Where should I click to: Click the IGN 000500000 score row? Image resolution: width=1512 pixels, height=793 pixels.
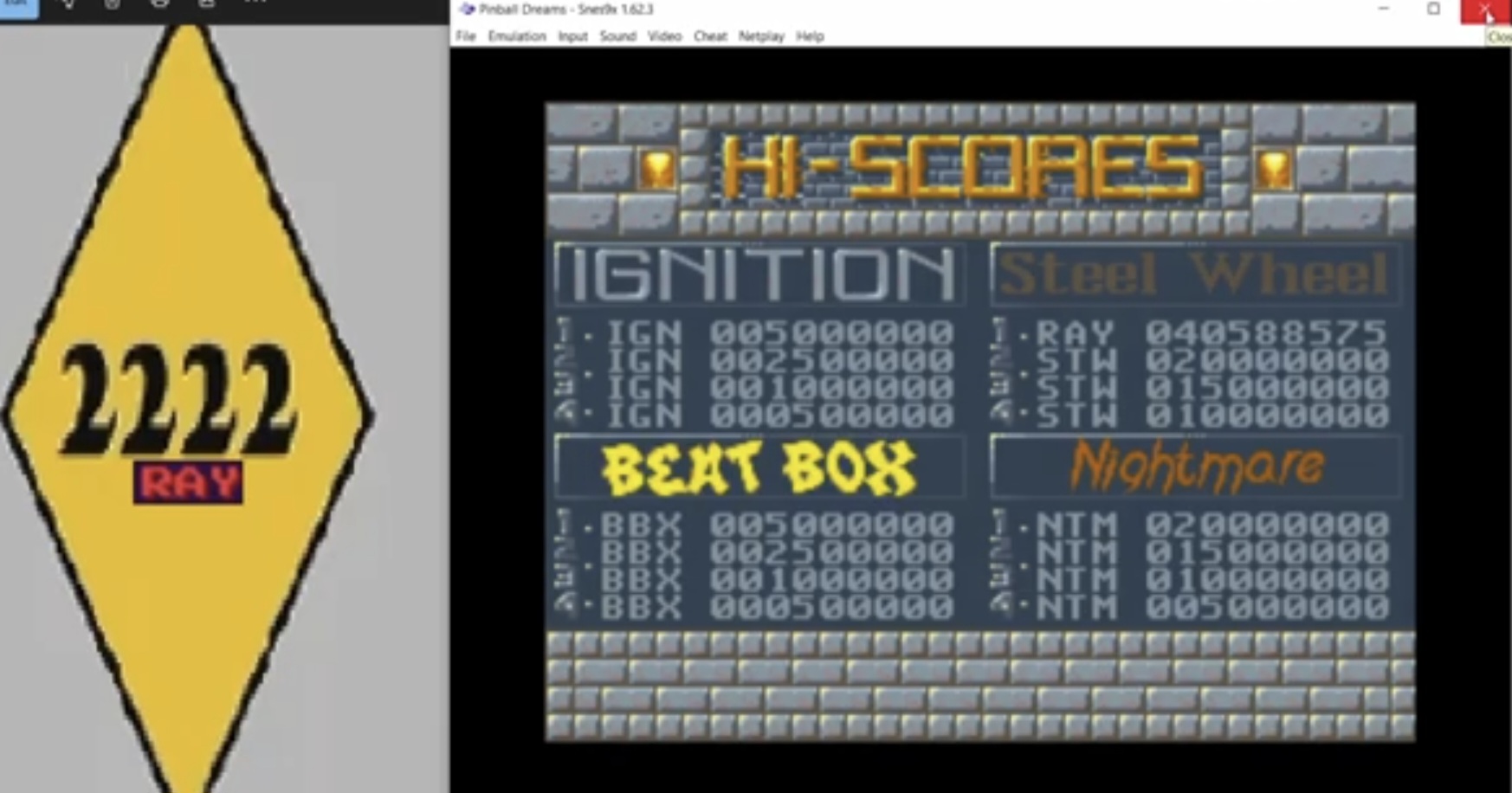coord(755,415)
